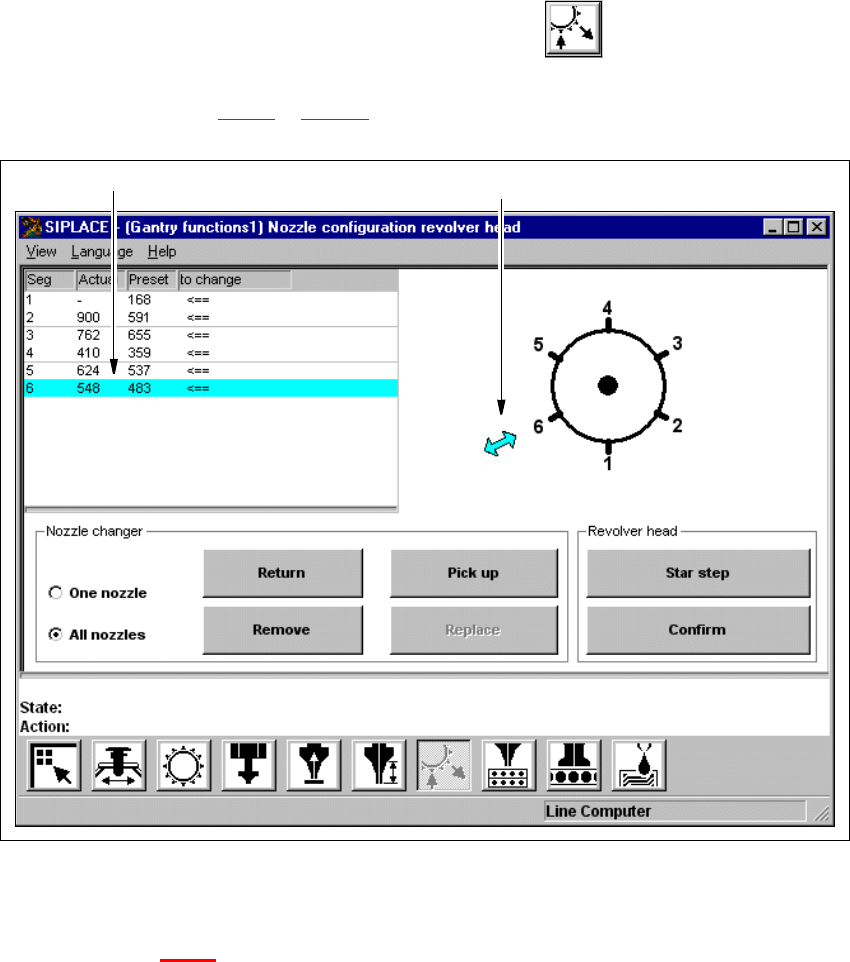The width and height of the screenshot is (850, 962).
Task: Open the gantry horizontal movement tool
Action: (x=118, y=767)
